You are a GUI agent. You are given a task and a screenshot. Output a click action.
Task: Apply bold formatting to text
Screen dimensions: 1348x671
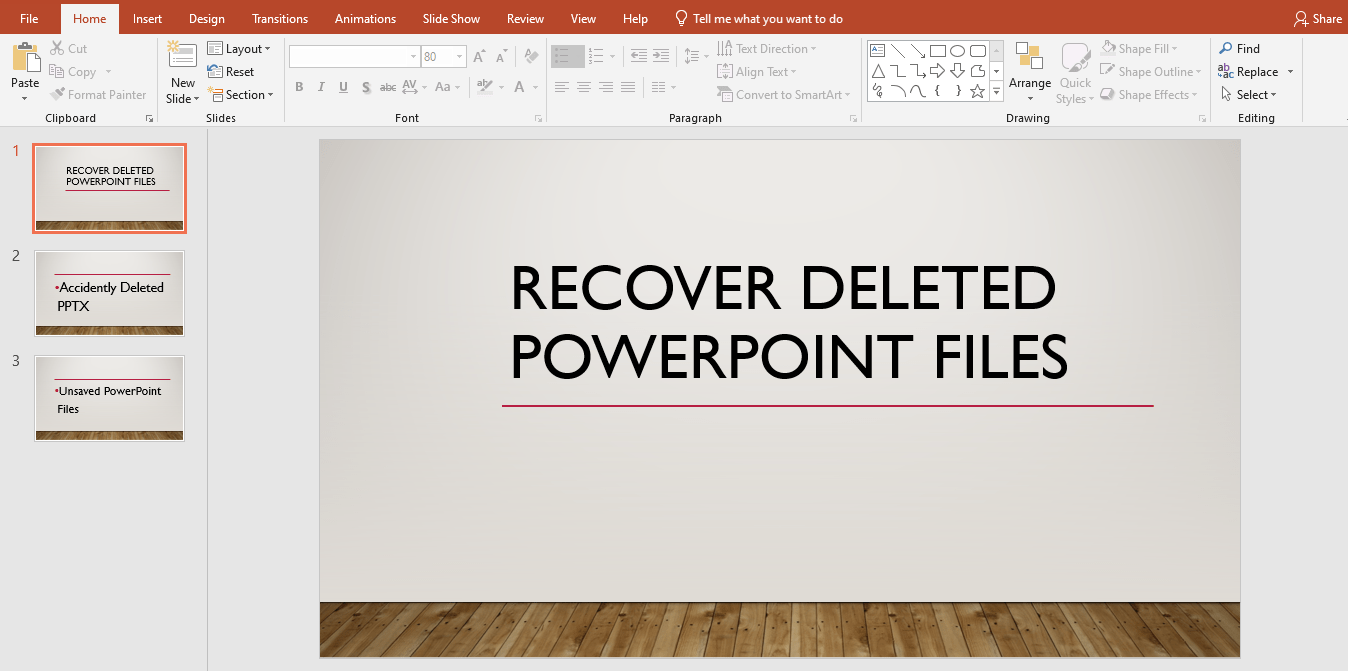(x=298, y=88)
